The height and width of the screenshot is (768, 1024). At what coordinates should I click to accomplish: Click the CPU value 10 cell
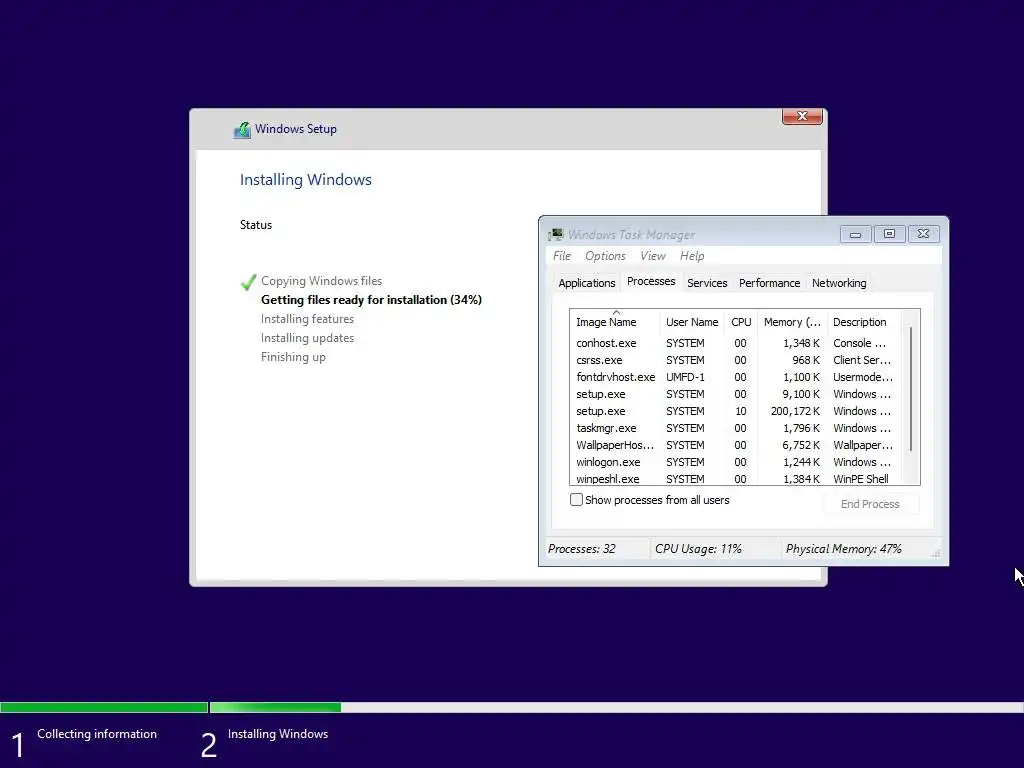point(740,411)
